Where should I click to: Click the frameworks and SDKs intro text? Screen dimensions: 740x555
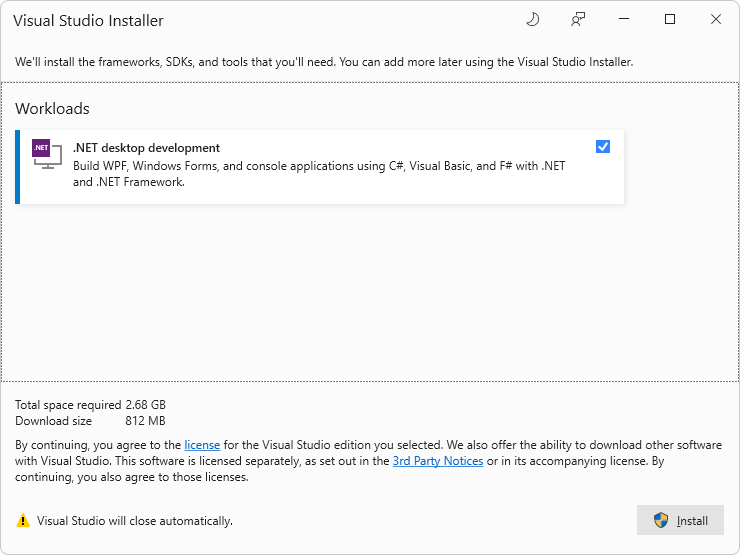tap(324, 62)
